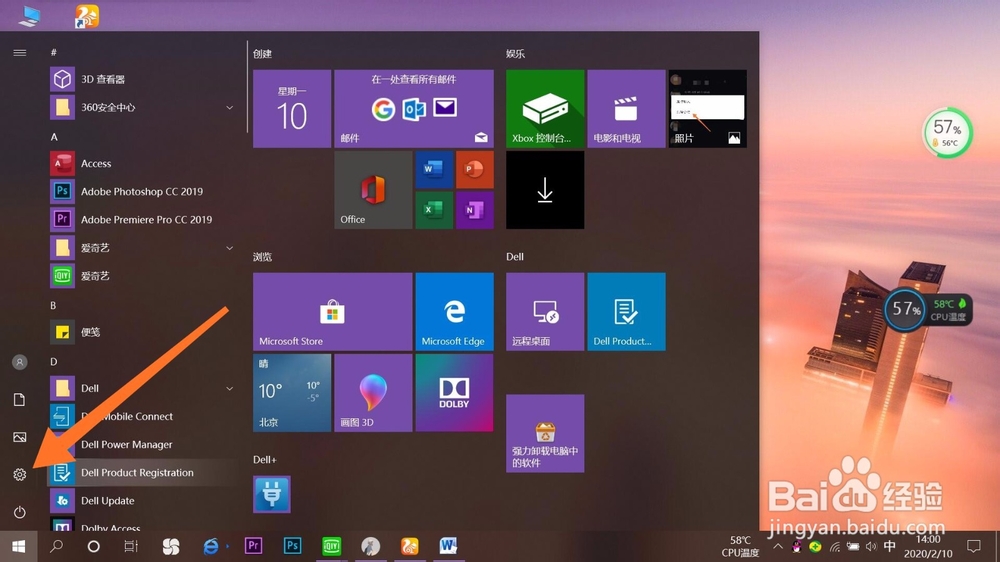Open the Office tile
This screenshot has width=1000, height=562.
coord(373,190)
